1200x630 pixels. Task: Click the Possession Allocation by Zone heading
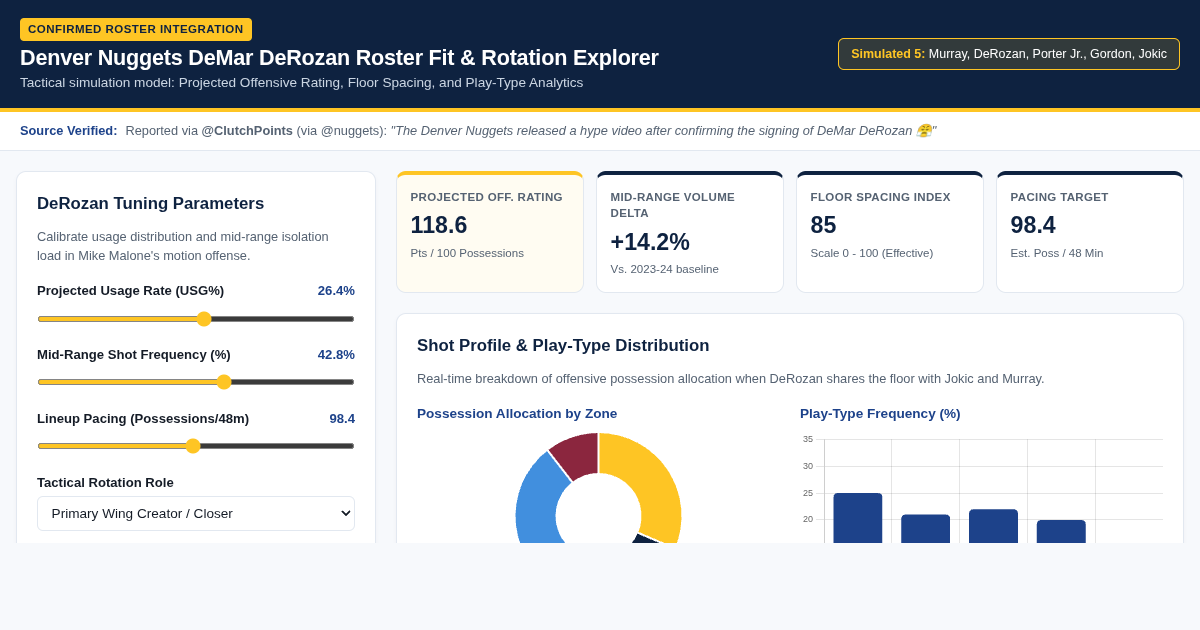tap(517, 414)
